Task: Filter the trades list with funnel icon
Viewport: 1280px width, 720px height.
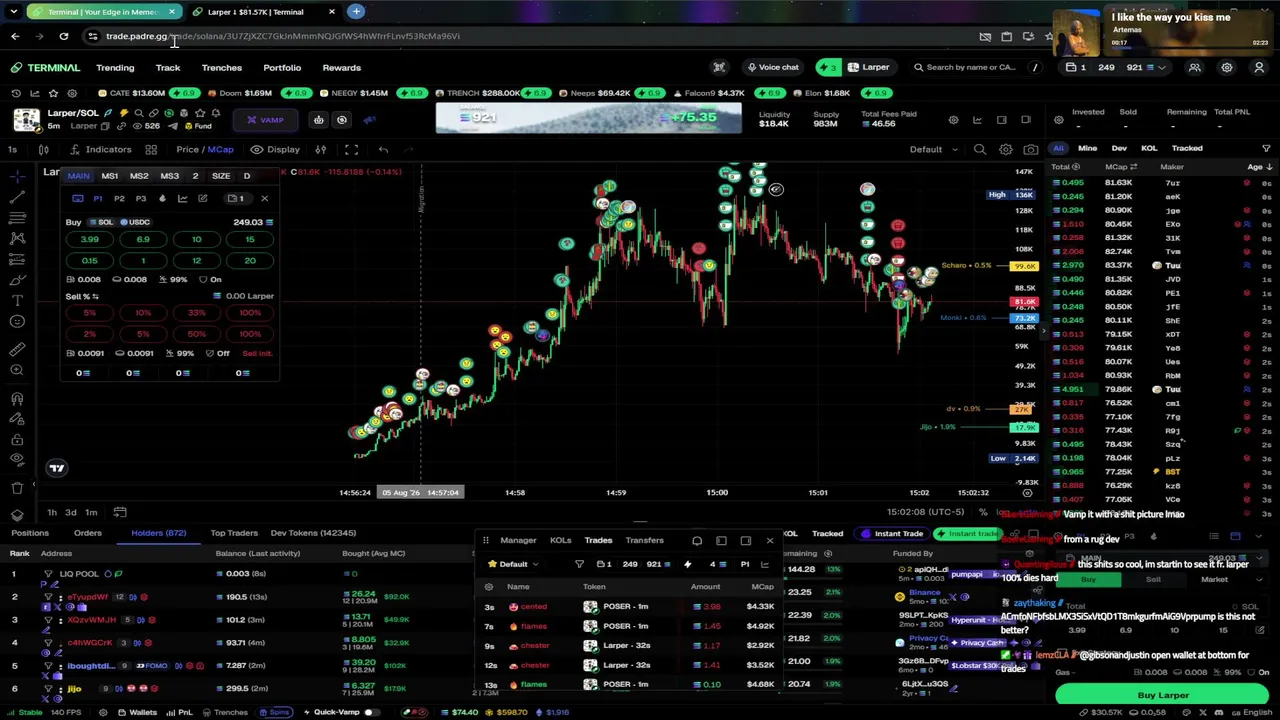Action: pos(579,564)
